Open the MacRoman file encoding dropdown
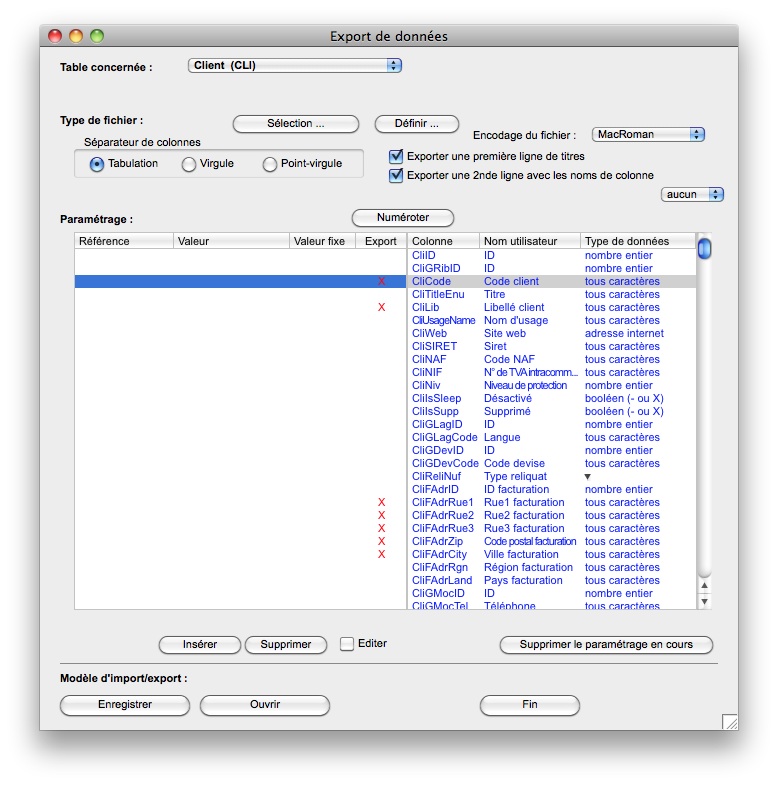This screenshot has height=785, width=778. [648, 134]
